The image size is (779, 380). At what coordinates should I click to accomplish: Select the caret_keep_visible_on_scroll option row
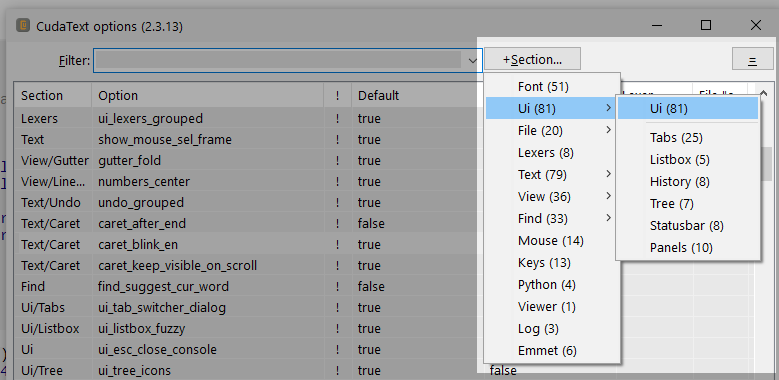(248, 265)
